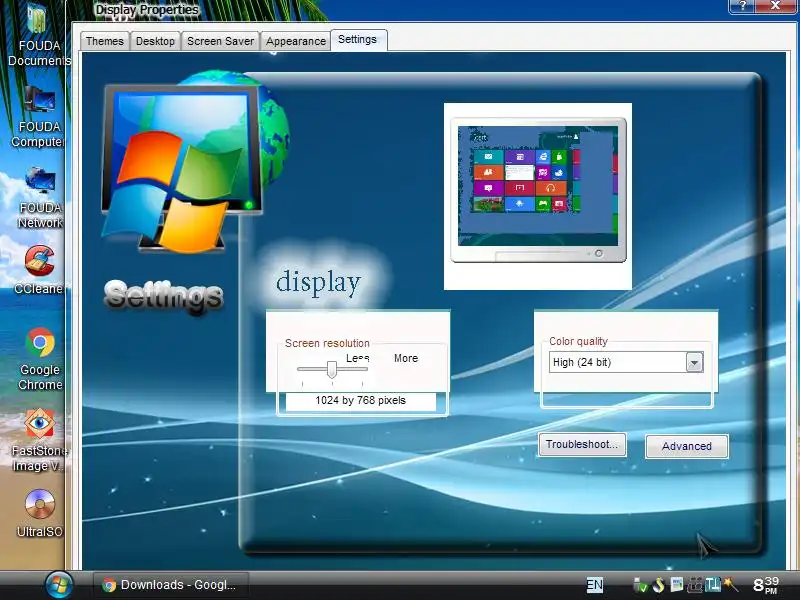Open FOUDA Documents desktop icon
Screen dimensions: 800x600
[38, 36]
